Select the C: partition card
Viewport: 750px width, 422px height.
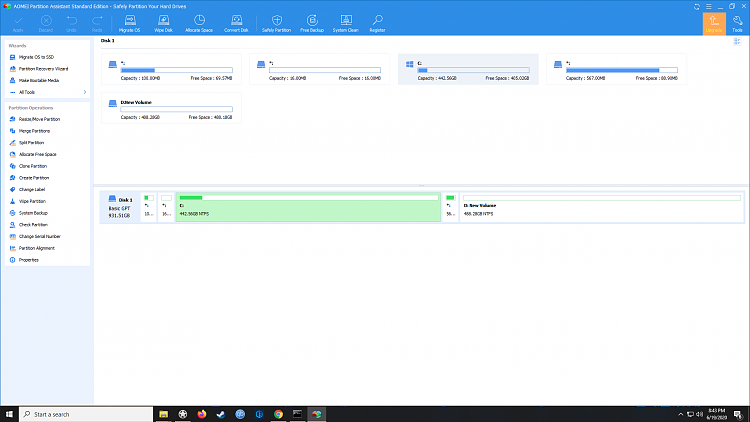pyautogui.click(x=468, y=69)
